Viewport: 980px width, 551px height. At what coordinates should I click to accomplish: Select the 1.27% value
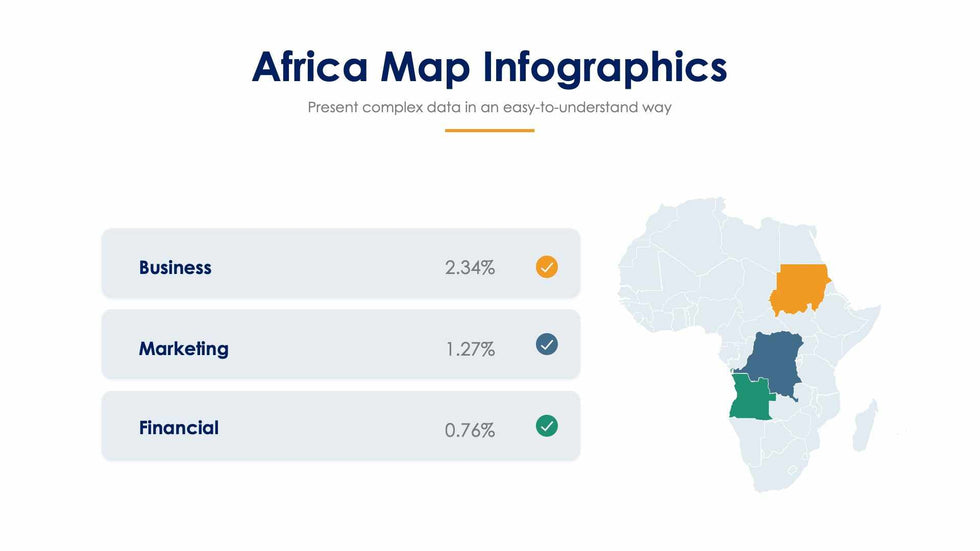click(x=470, y=349)
